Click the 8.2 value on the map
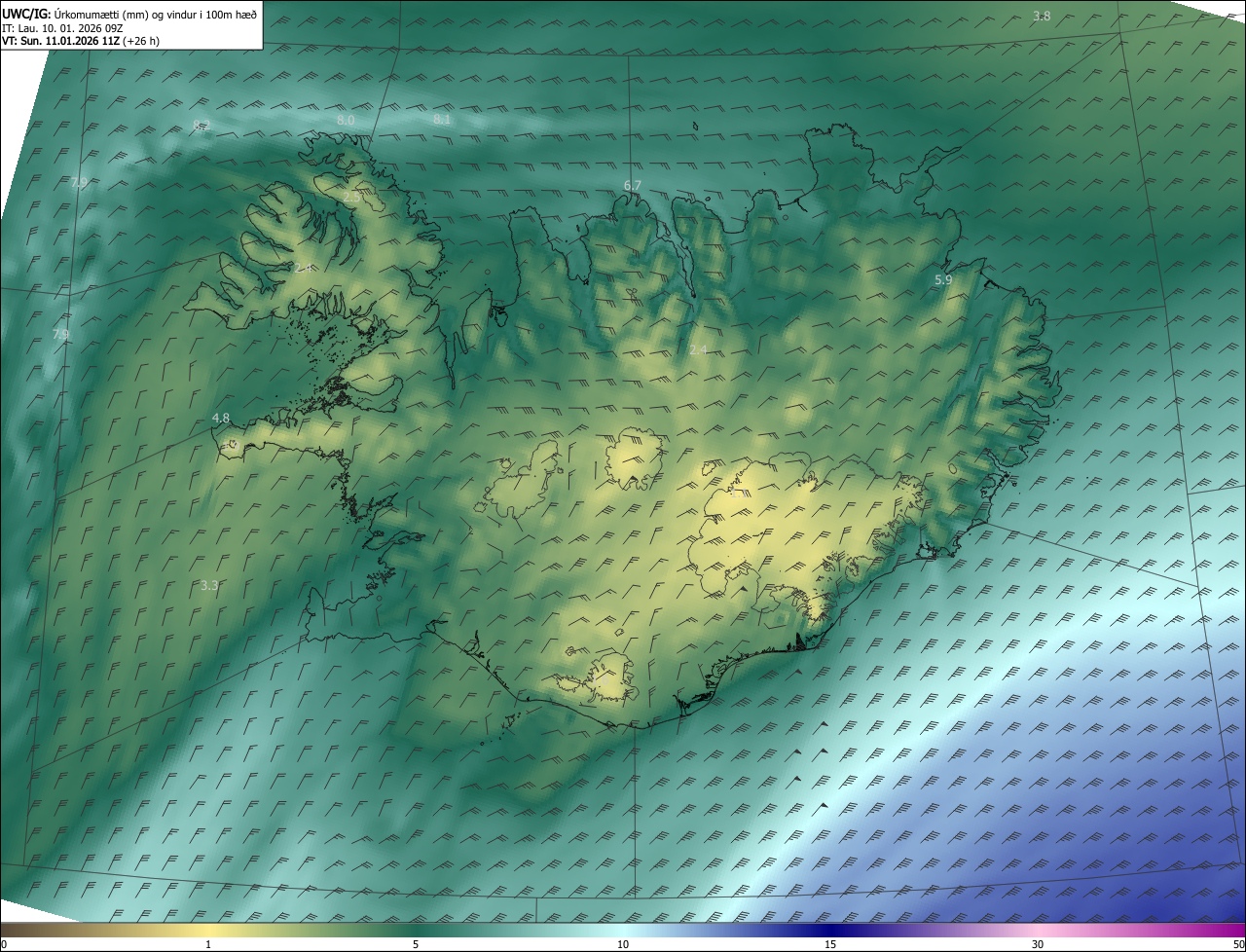 (x=202, y=125)
